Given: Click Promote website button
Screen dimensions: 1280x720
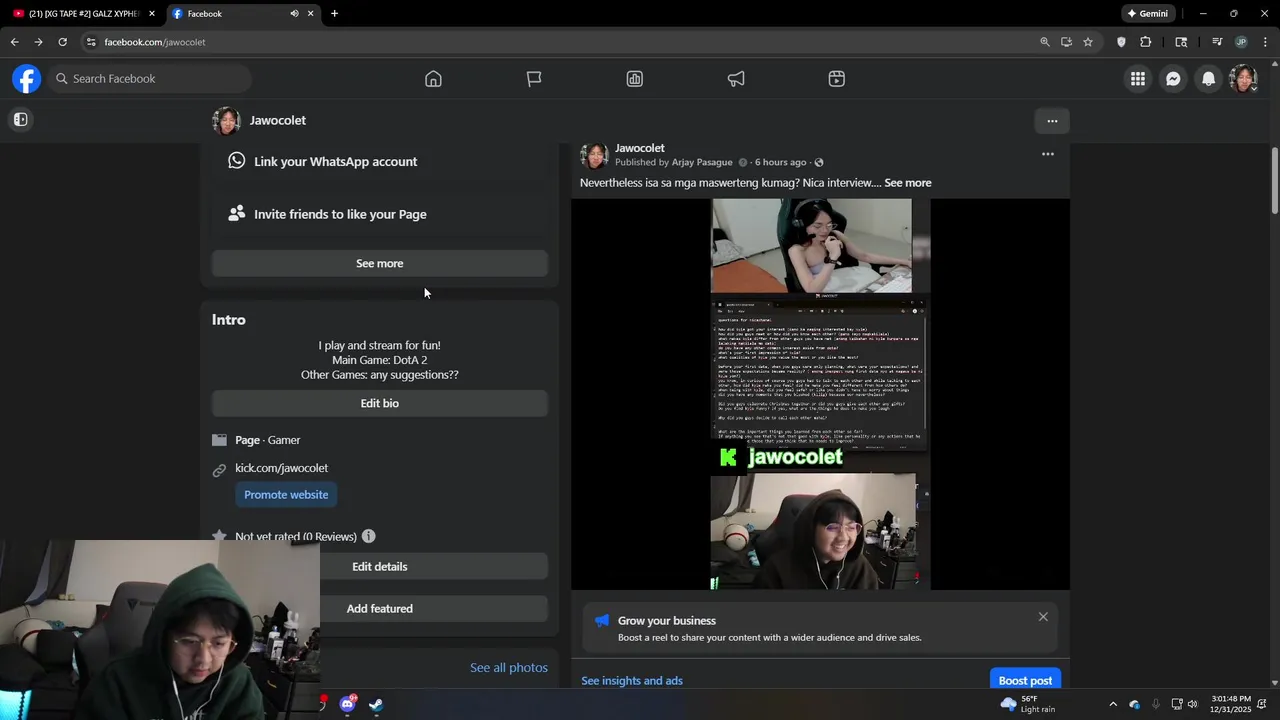Looking at the screenshot, I should pos(286,495).
